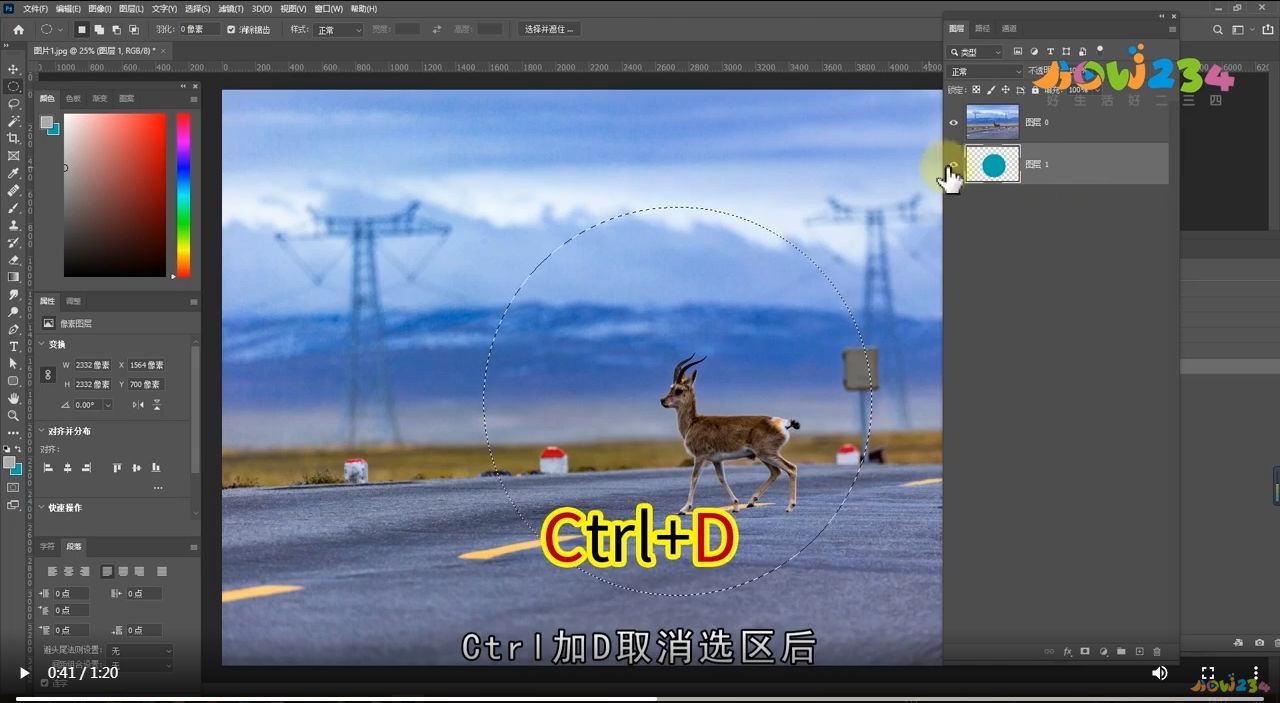Select the Pen tool

14,329
